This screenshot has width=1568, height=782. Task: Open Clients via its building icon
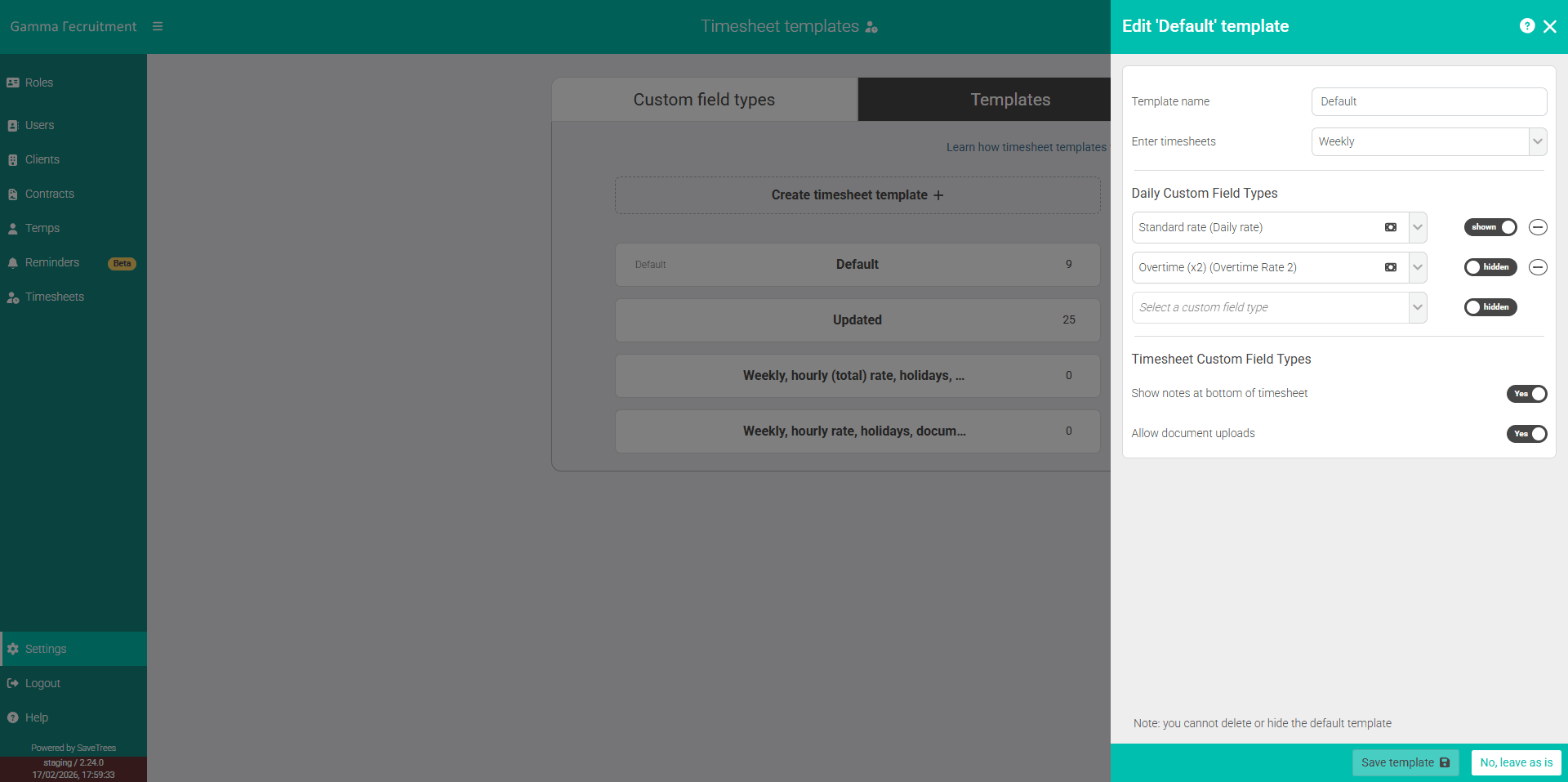(x=11, y=159)
